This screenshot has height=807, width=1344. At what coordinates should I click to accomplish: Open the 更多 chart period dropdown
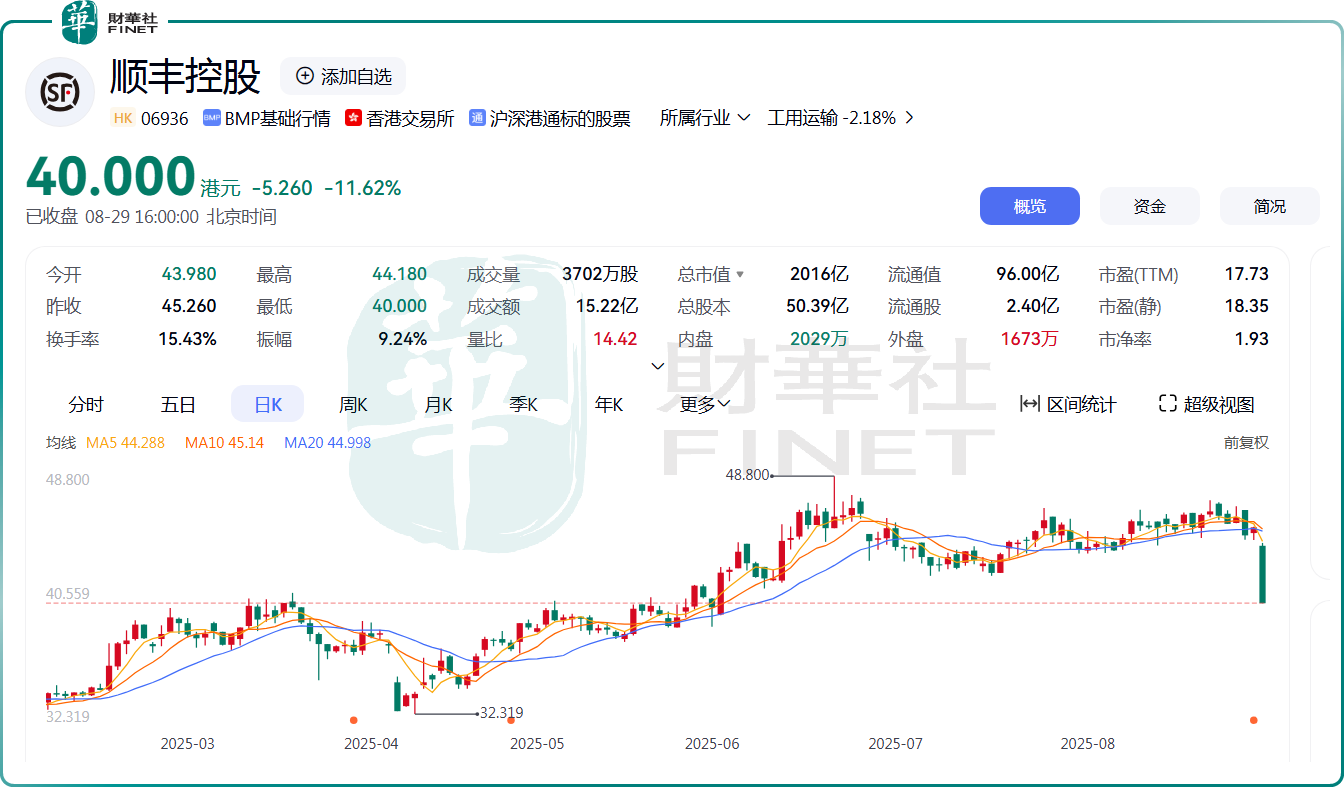point(705,404)
